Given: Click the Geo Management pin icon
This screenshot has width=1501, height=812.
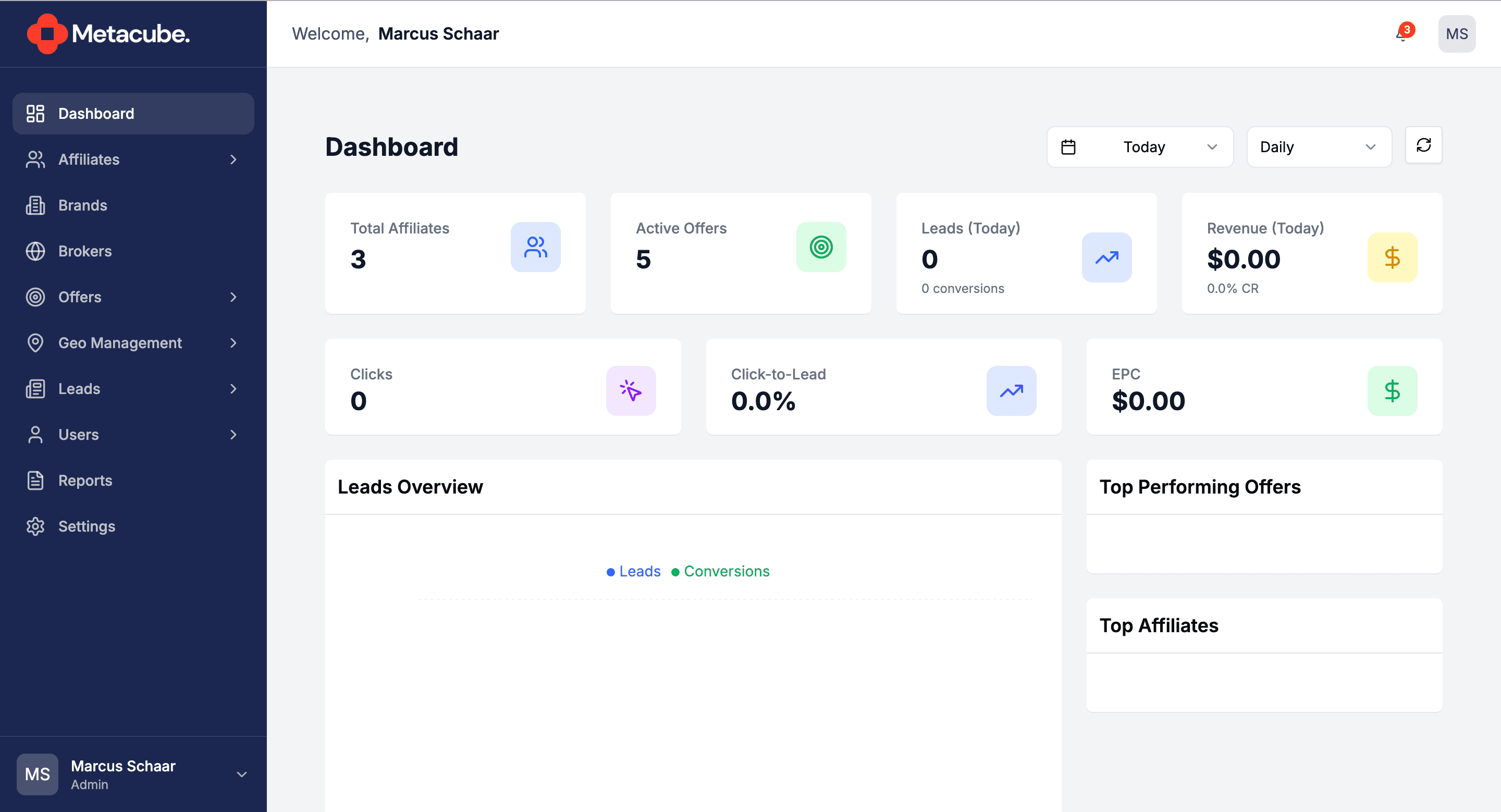Looking at the screenshot, I should point(35,343).
